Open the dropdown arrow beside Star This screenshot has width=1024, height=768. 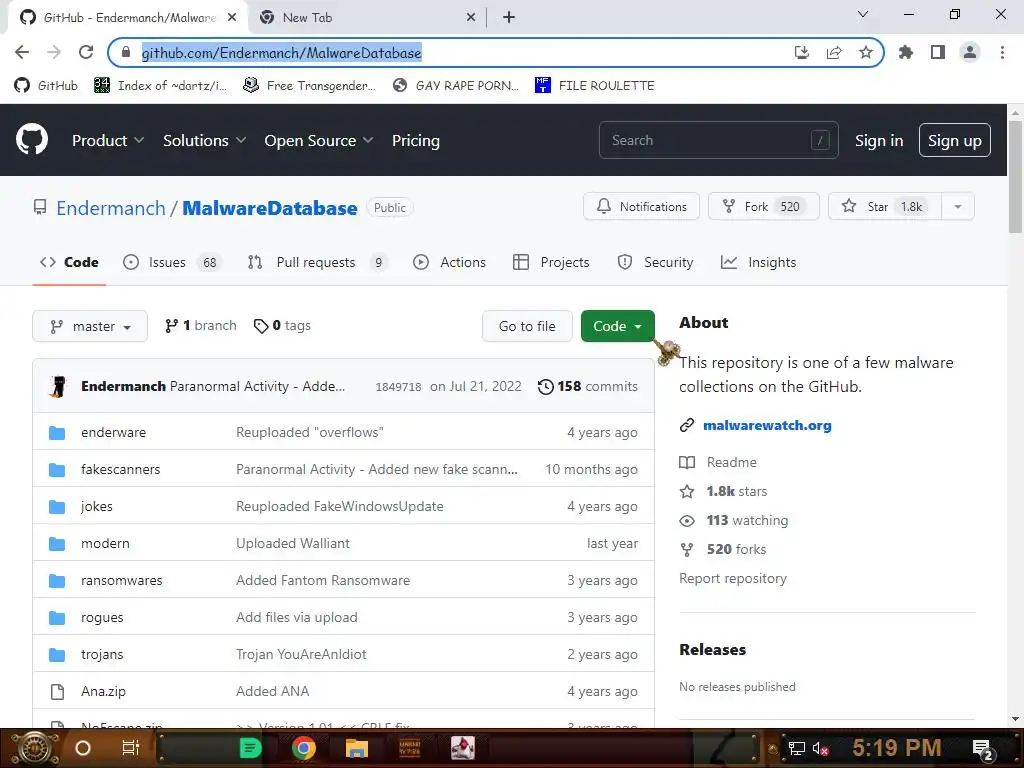957,206
